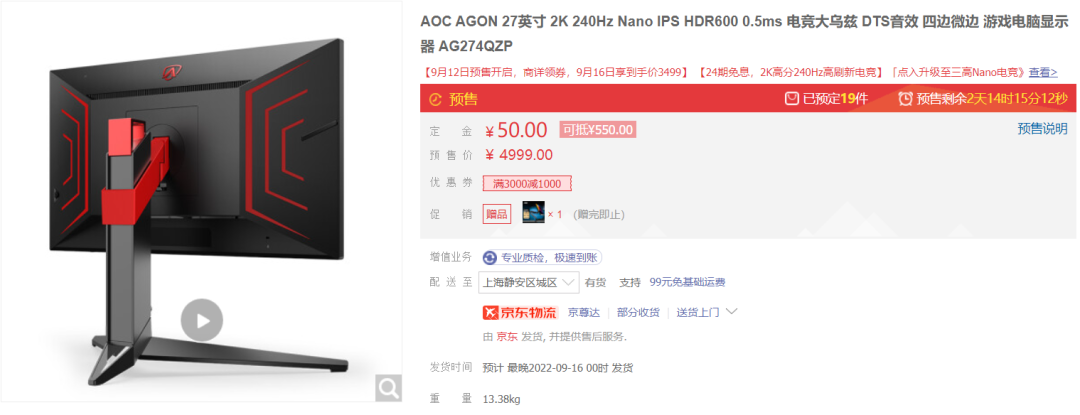
Task: Click the 查看> link in the promo text
Action: click(1043, 72)
